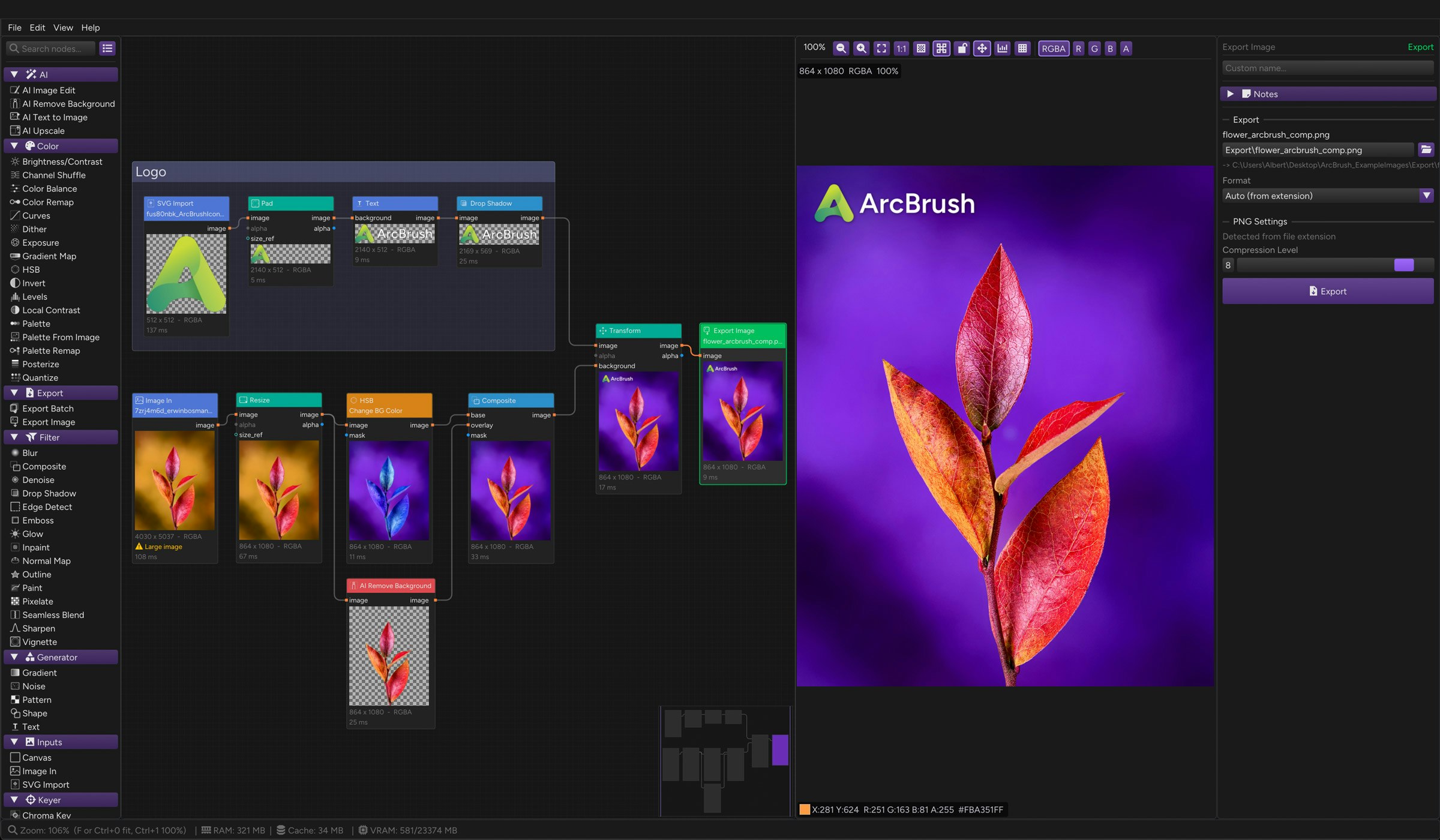Screen dimensions: 1440x840
Task: Click the Custom name input field
Action: (1327, 68)
